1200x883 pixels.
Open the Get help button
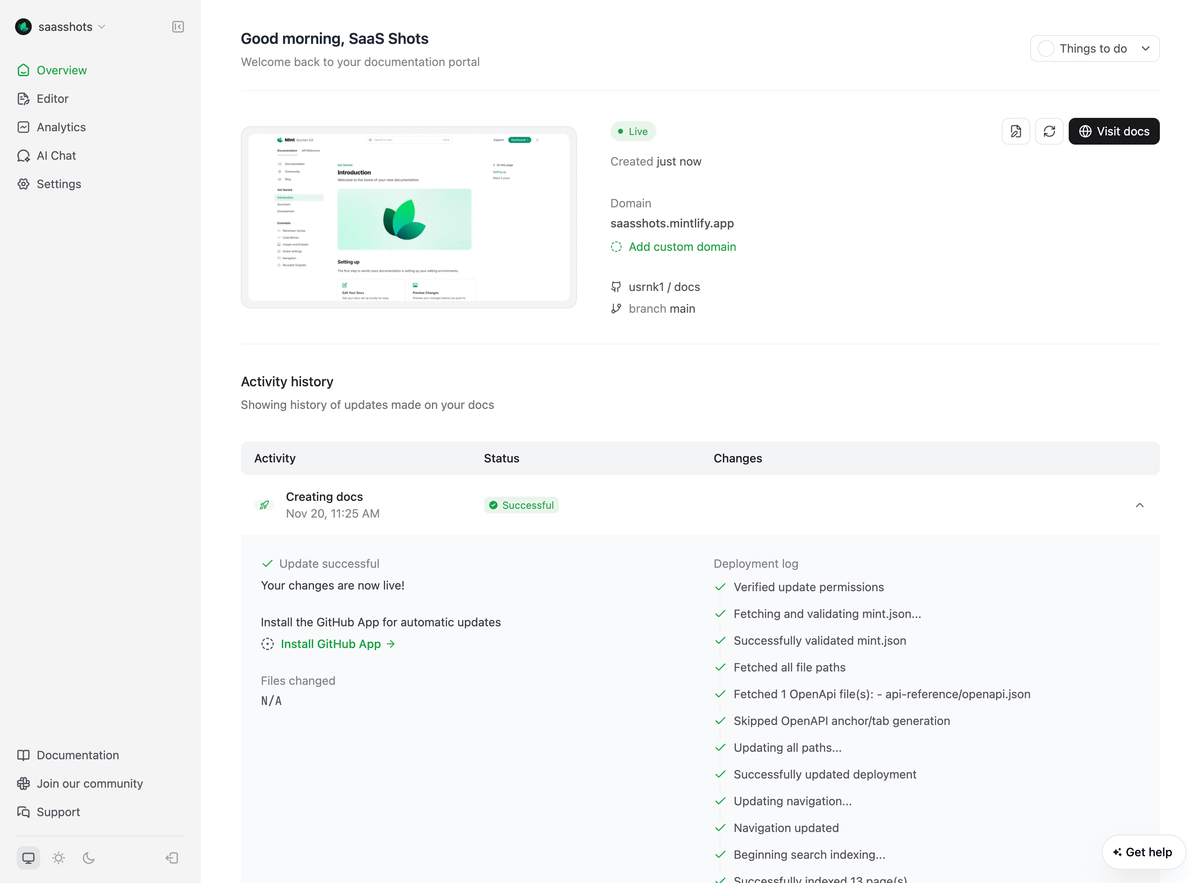click(1143, 852)
